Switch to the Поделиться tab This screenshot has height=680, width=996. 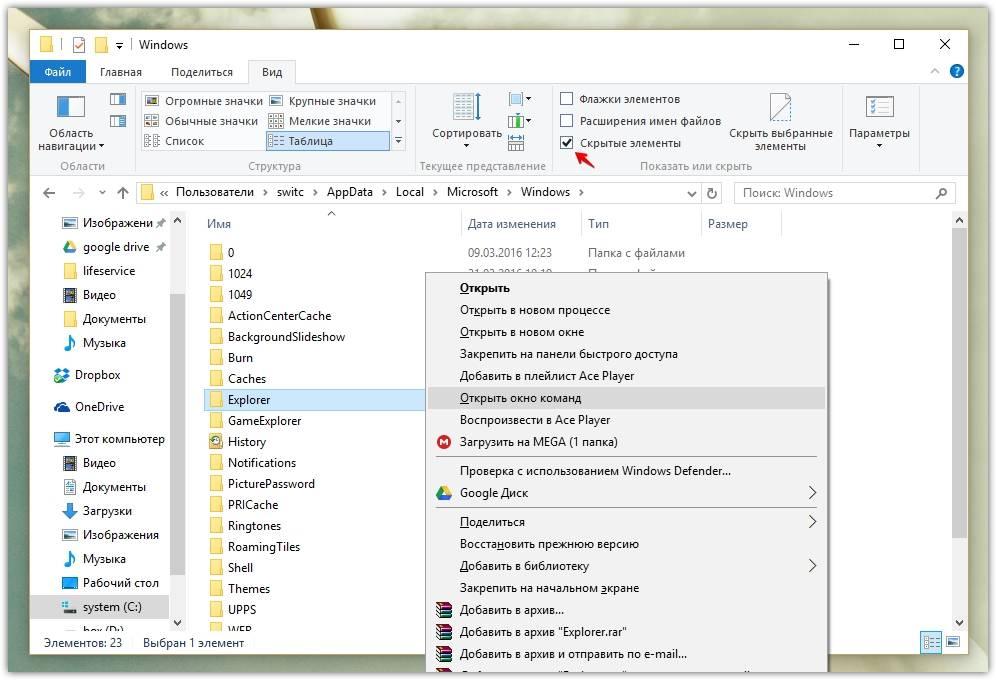202,72
